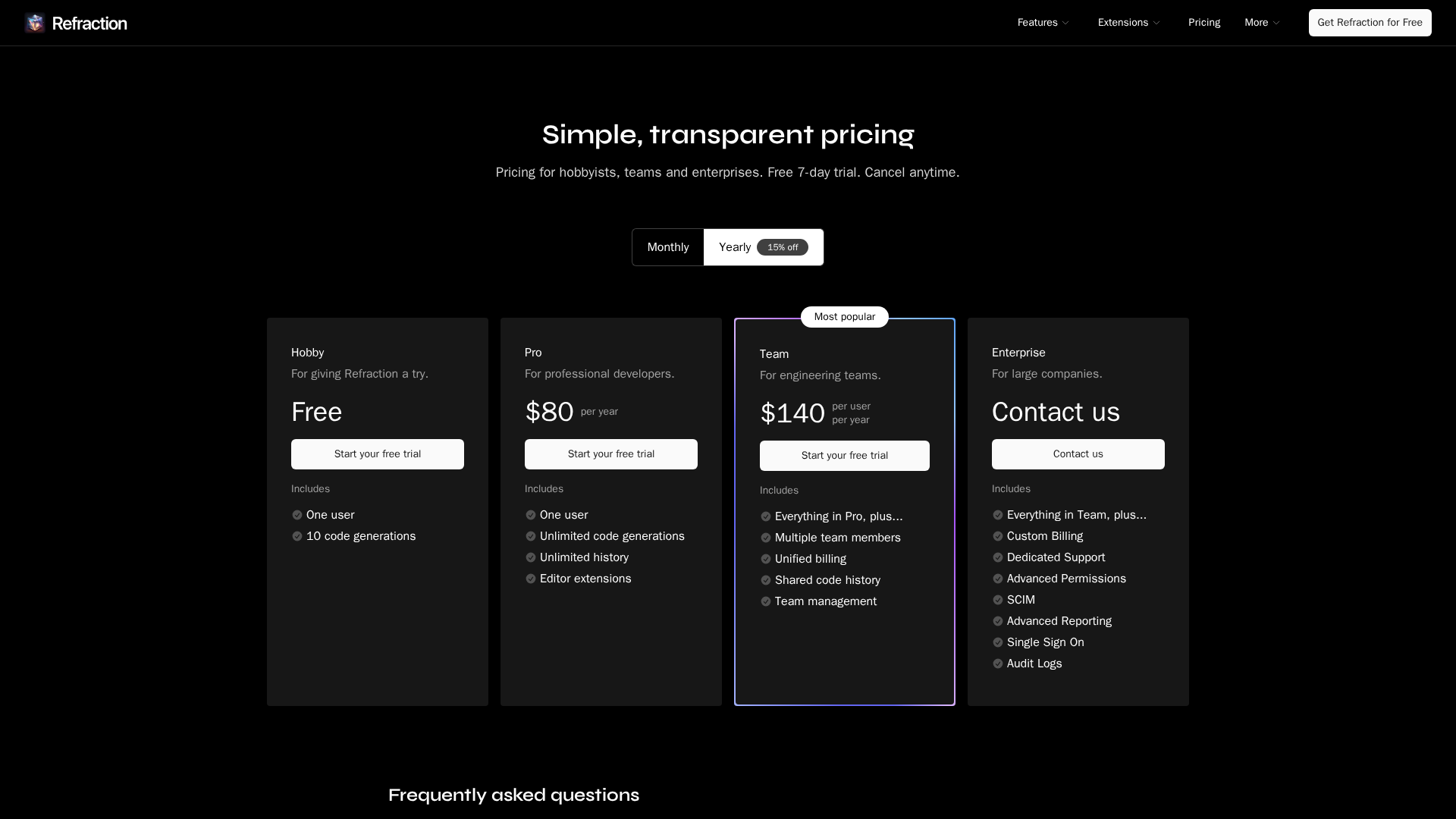The height and width of the screenshot is (819, 1456).
Task: Click checkmark icon beside Unlimited code generations
Action: tap(531, 536)
